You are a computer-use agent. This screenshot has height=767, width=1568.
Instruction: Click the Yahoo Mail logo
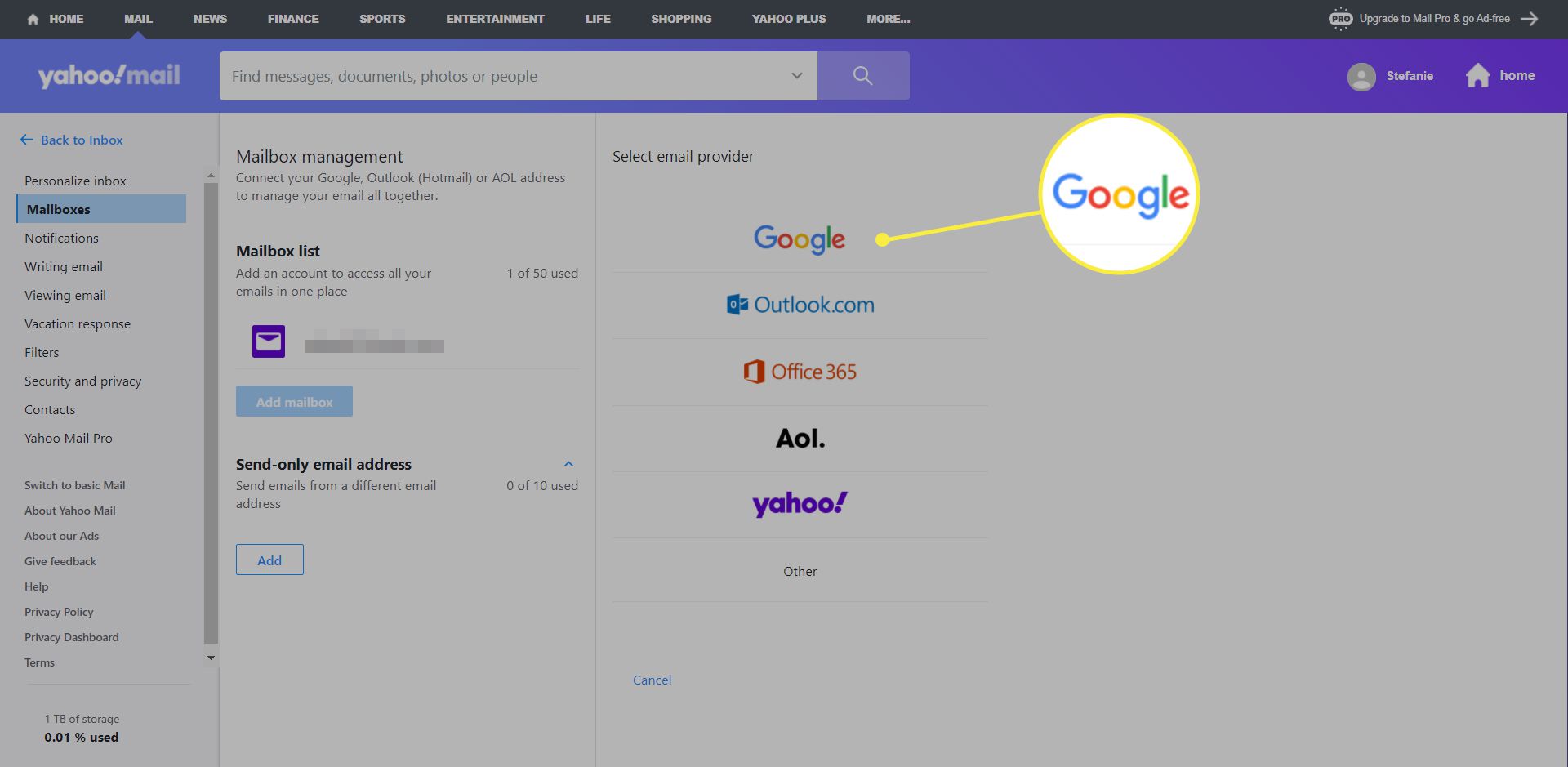pyautogui.click(x=109, y=76)
